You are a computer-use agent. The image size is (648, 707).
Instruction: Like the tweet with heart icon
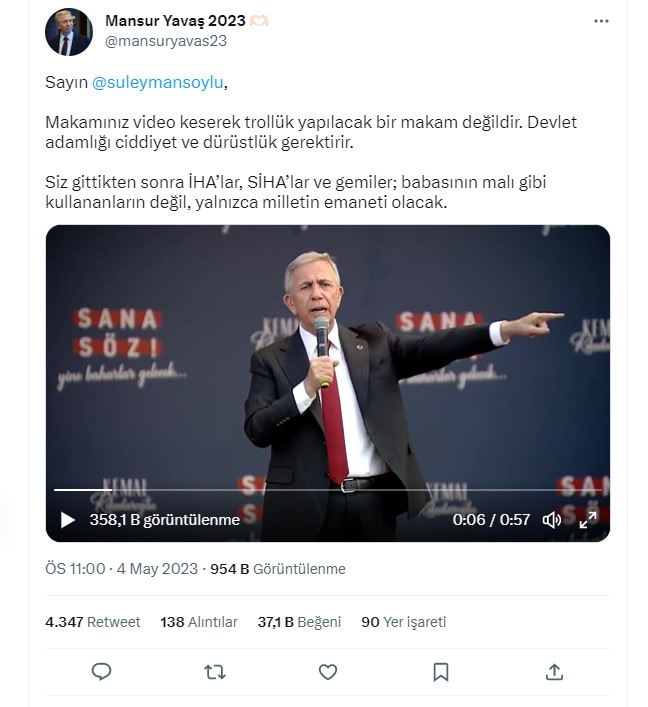point(327,672)
